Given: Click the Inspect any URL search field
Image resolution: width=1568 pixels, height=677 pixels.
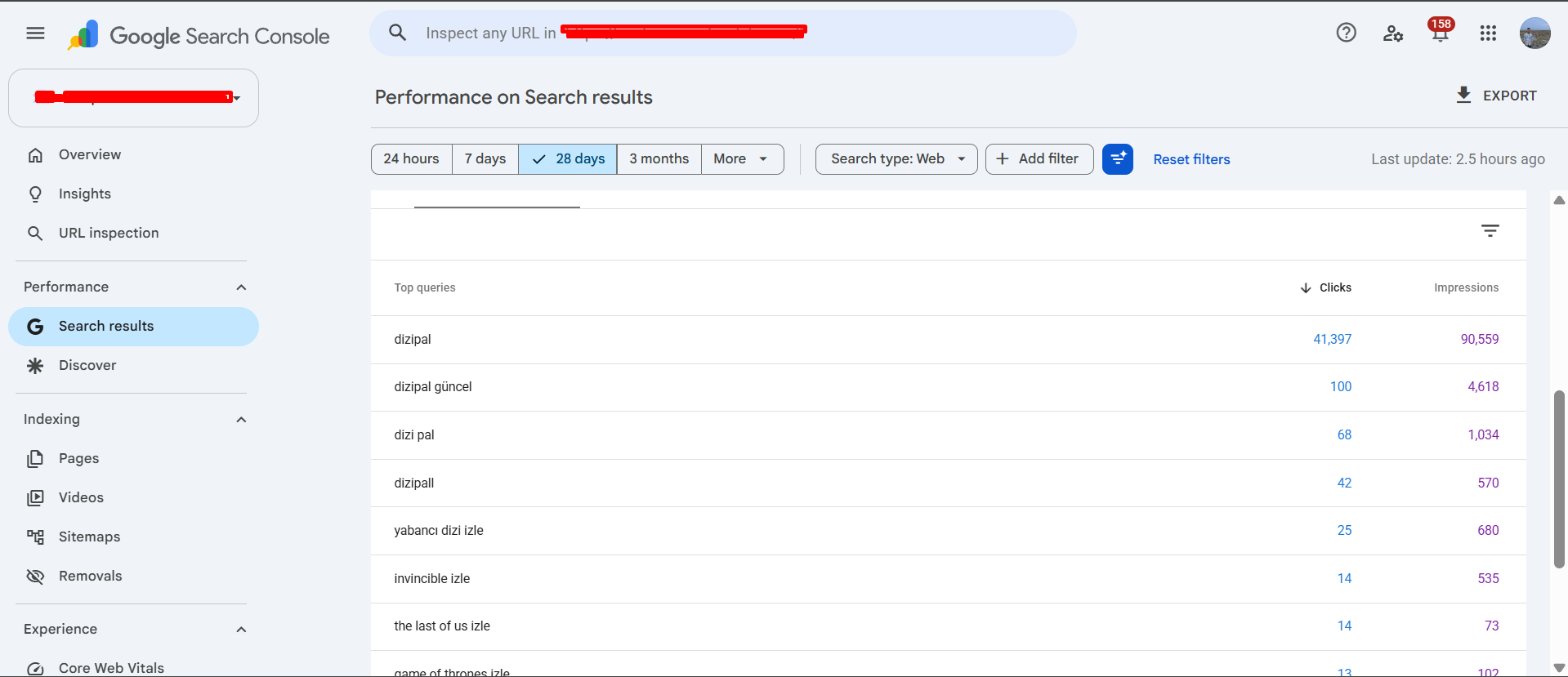Looking at the screenshot, I should (x=723, y=33).
